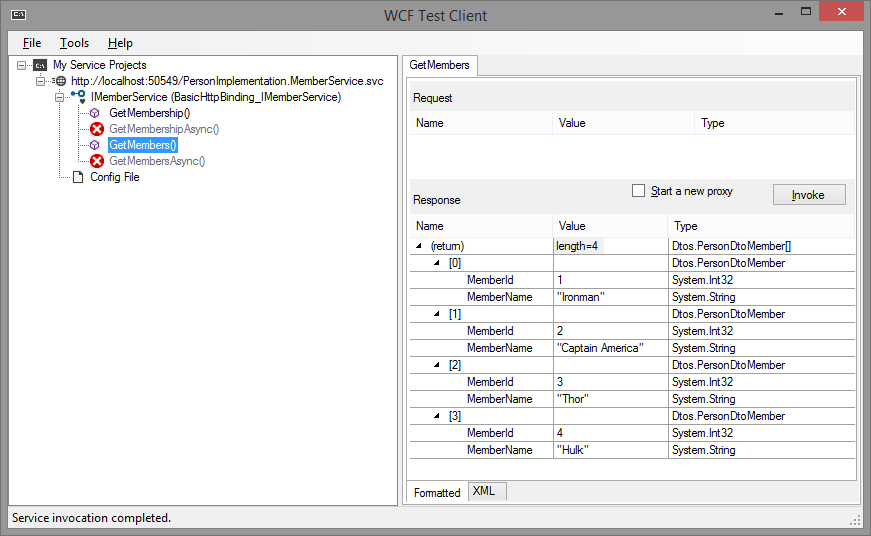Select GetMembershipAsync() in the service tree
This screenshot has width=871, height=536.
[x=164, y=129]
